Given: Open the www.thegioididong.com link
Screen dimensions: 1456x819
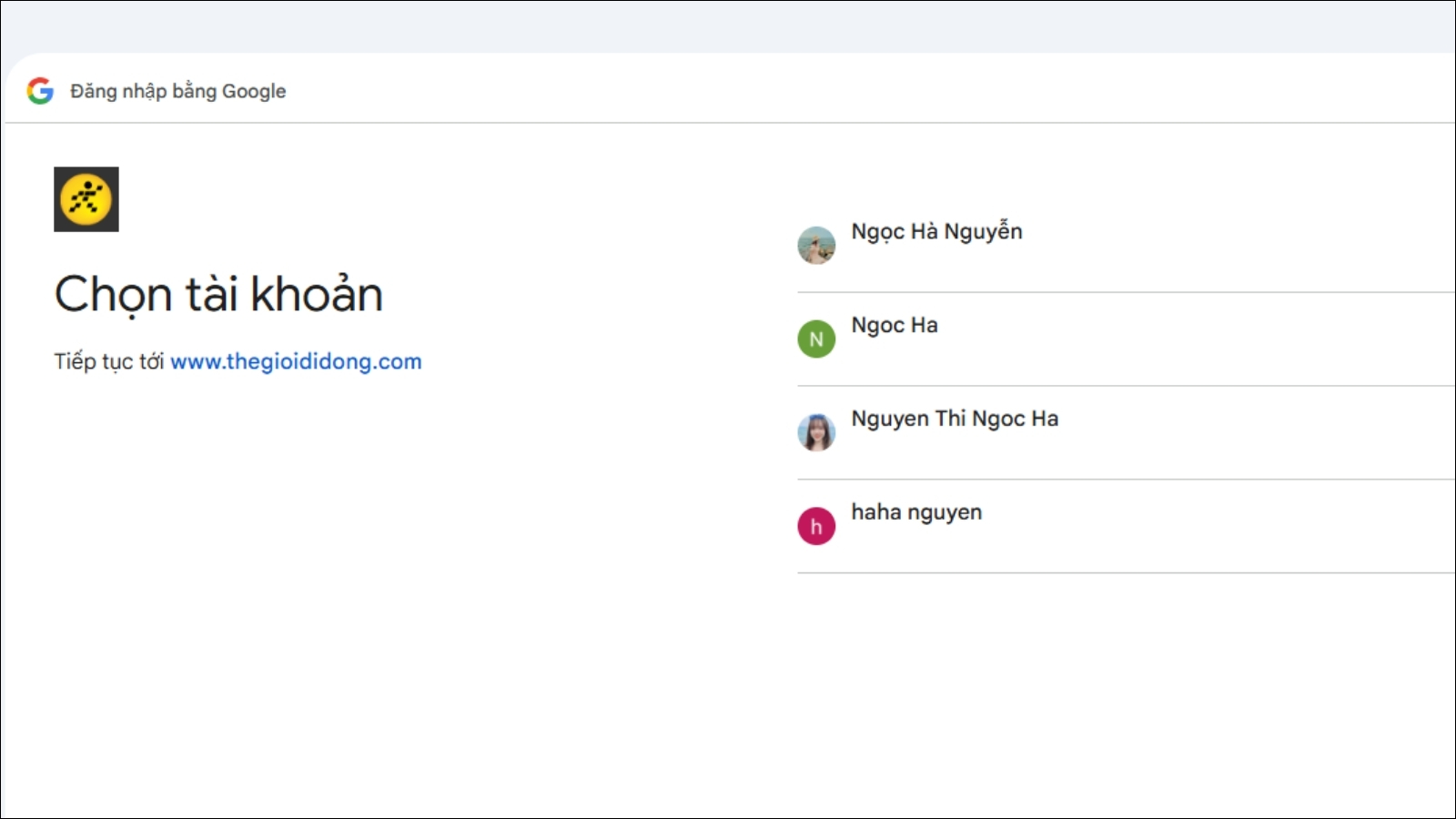Looking at the screenshot, I should click(296, 361).
